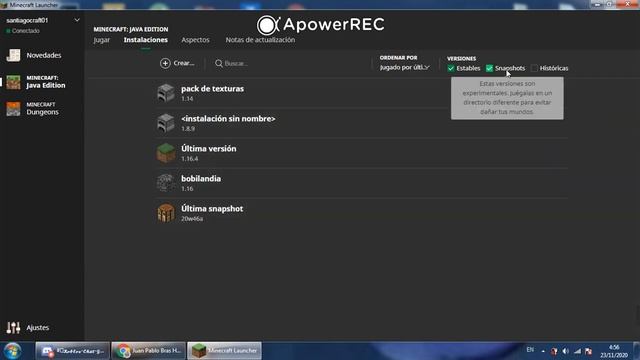This screenshot has width=640, height=360.
Task: Select the crafting table icon of Última snapshot
Action: pos(166,213)
